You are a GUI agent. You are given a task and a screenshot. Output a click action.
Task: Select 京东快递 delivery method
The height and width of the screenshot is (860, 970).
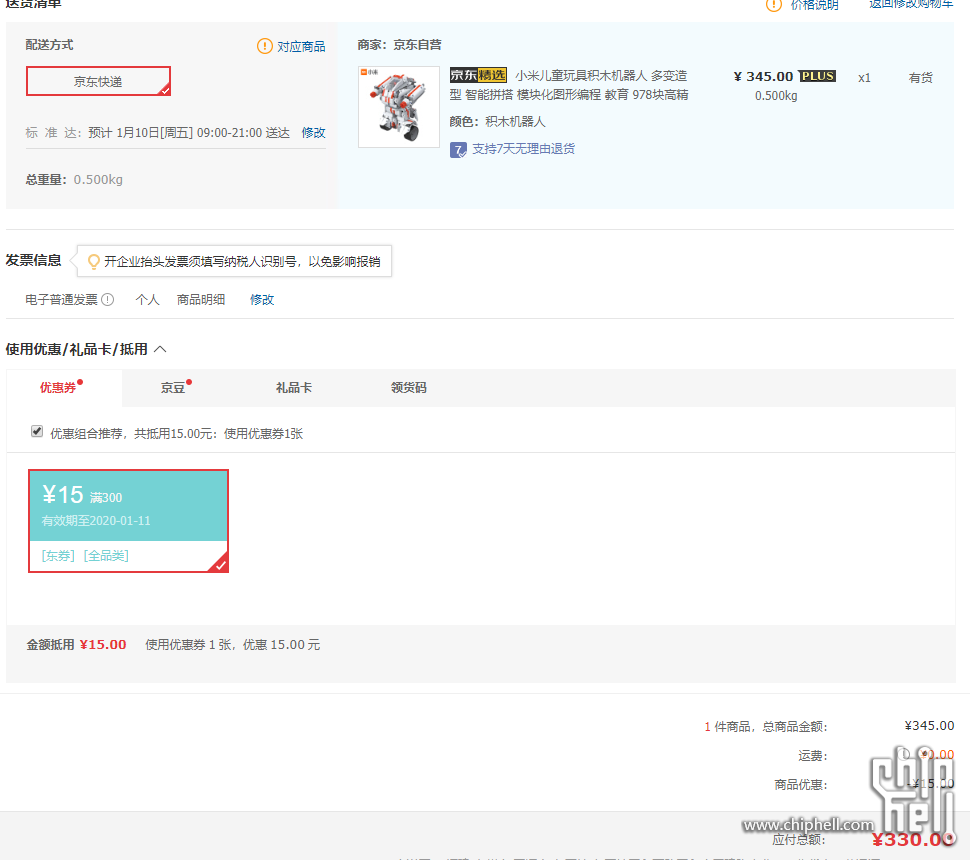(x=98, y=81)
